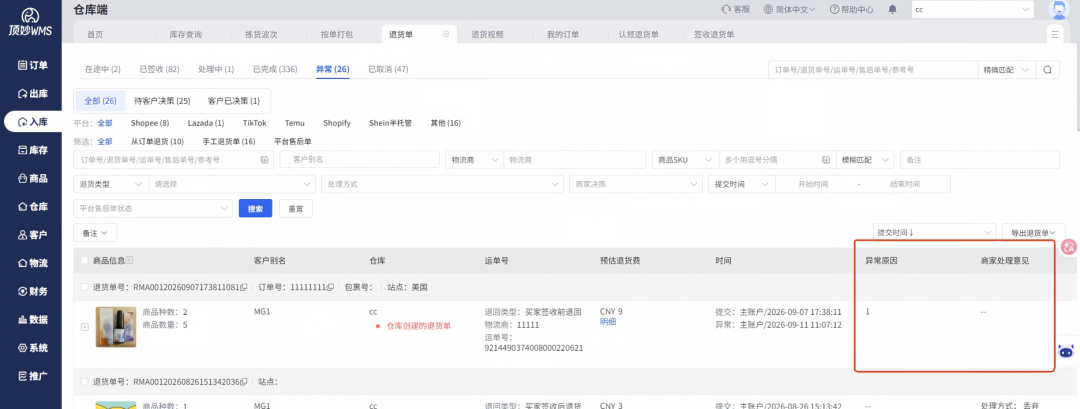
Task: Switch to the 首页 tab
Action: point(95,34)
